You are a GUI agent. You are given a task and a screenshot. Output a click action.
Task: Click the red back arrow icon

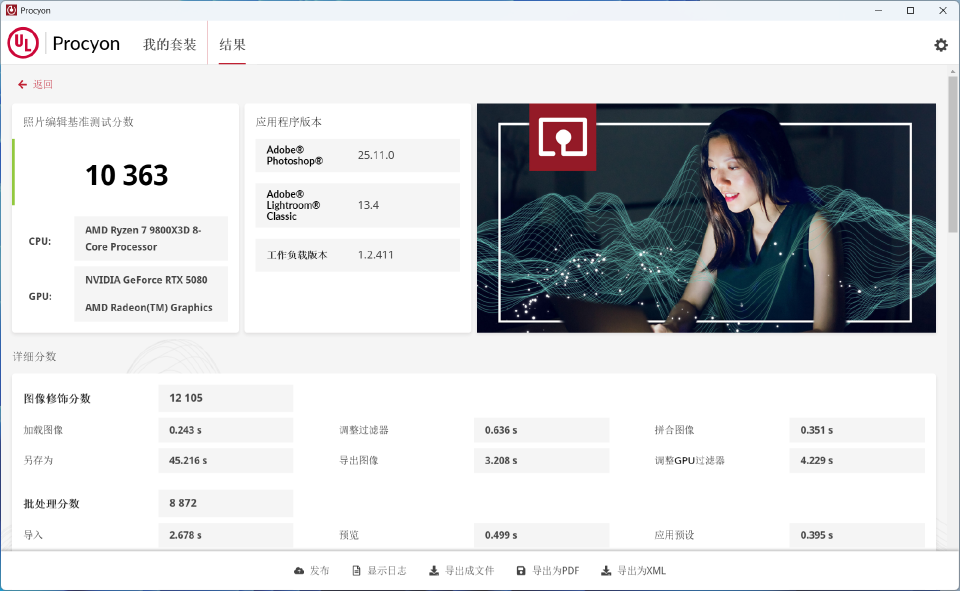[22, 85]
